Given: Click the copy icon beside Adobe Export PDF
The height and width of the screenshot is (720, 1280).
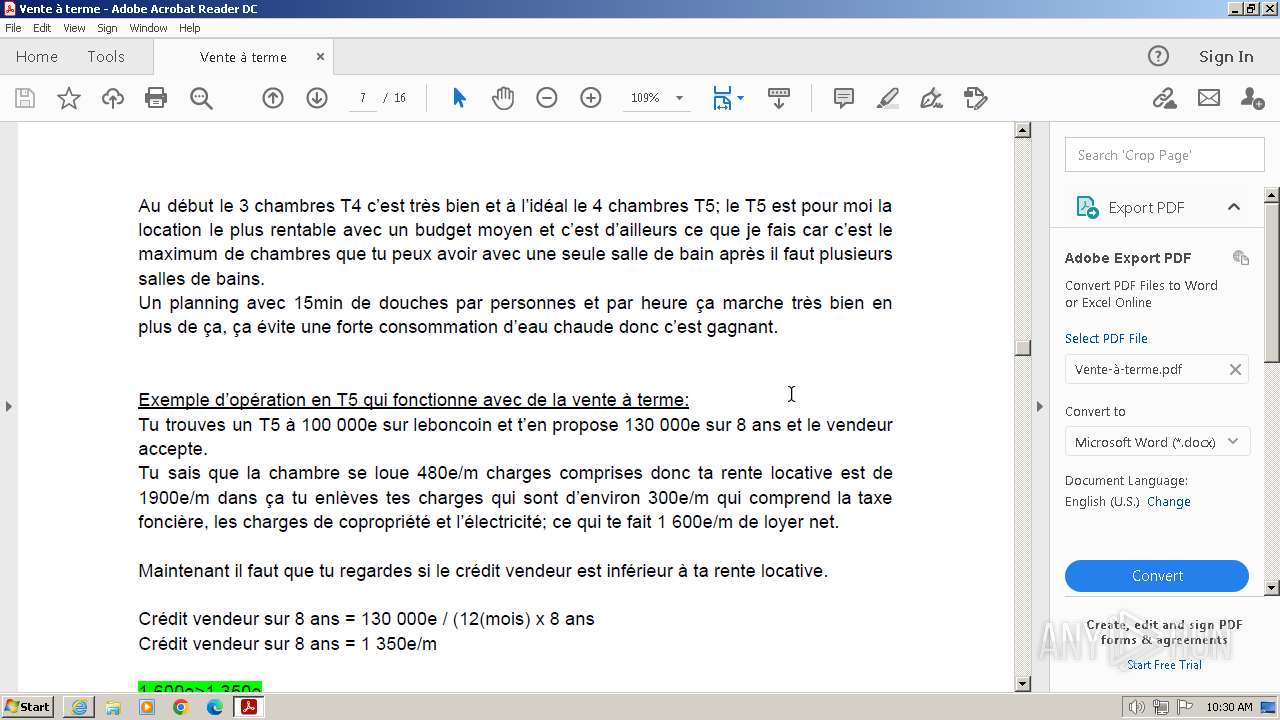Looking at the screenshot, I should [x=1241, y=258].
